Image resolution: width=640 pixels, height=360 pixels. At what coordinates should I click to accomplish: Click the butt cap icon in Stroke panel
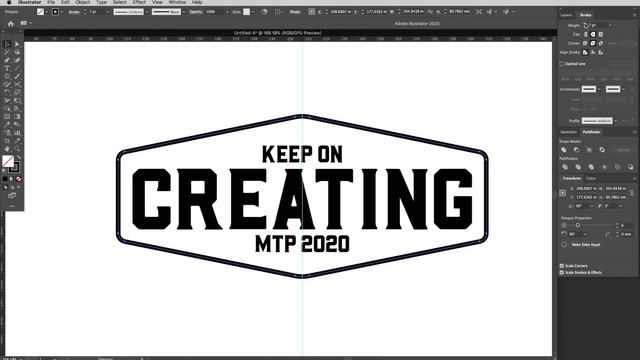[x=585, y=34]
